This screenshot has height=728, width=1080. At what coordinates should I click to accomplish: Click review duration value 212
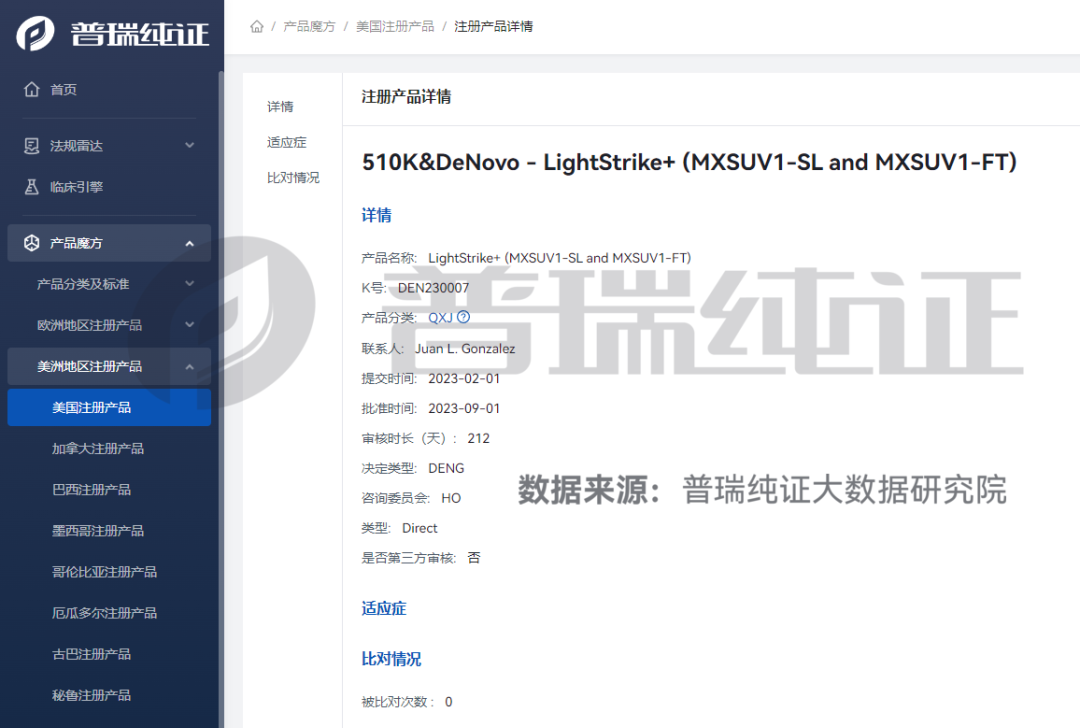click(478, 438)
